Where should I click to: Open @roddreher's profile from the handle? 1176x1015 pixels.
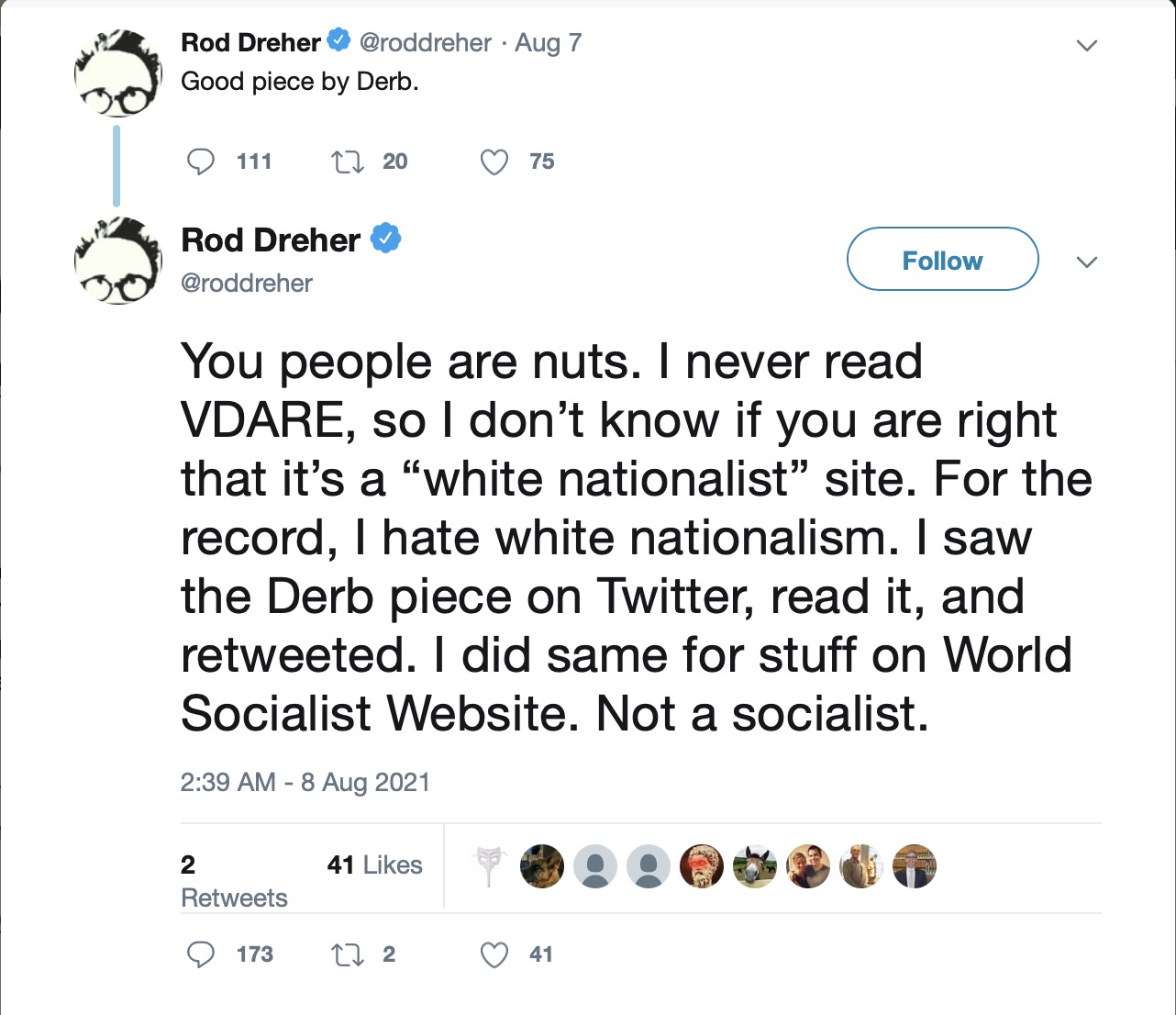coord(247,283)
